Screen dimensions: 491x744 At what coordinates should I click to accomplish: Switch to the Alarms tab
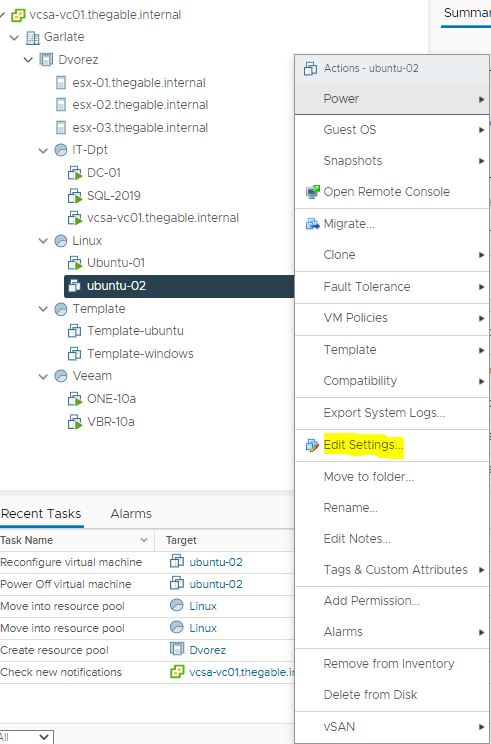(131, 514)
